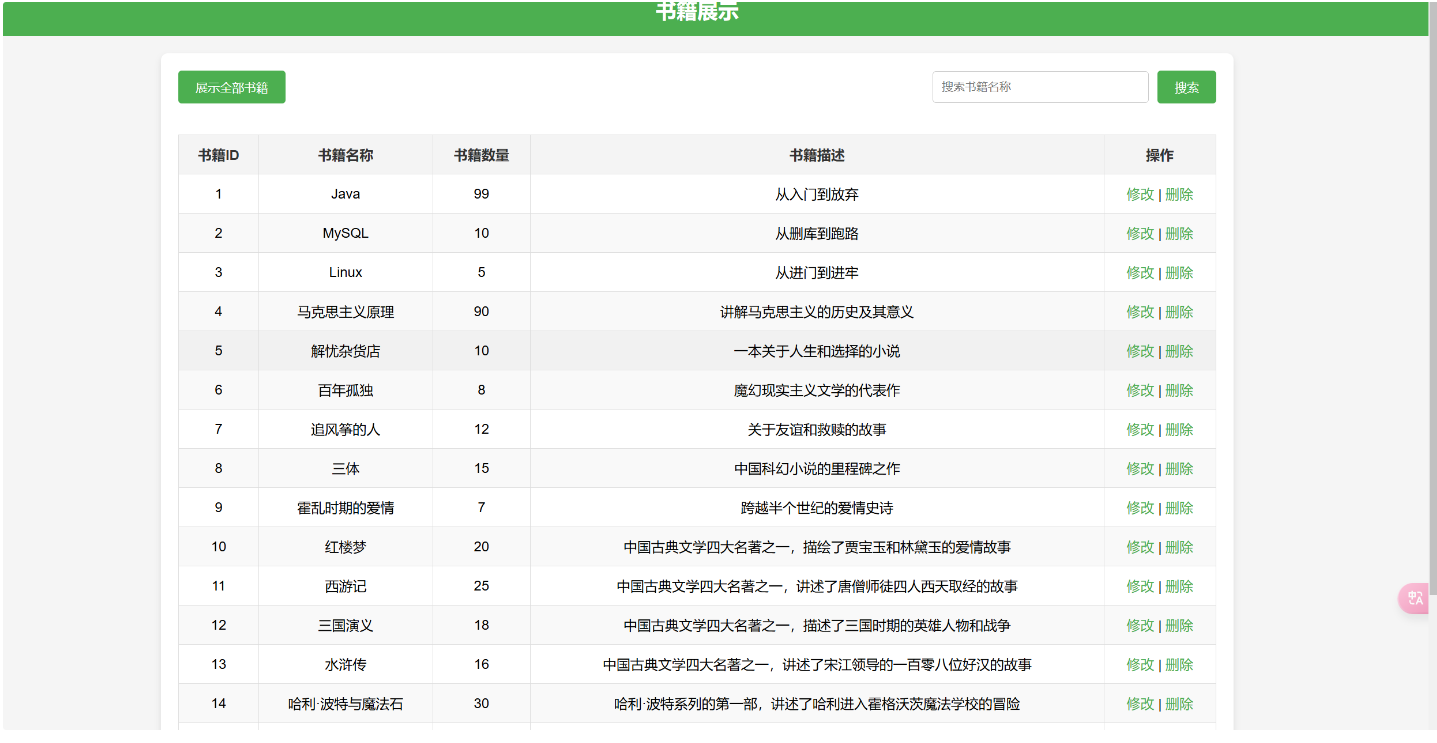
Task: Click 修改 in the 水浒传 row
Action: (1140, 664)
